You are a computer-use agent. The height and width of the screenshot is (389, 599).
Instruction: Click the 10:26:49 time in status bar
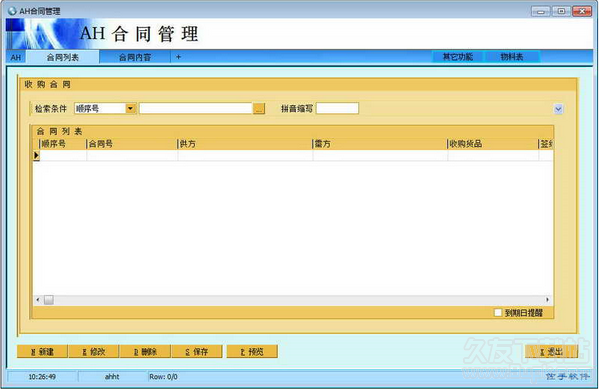tap(42, 377)
